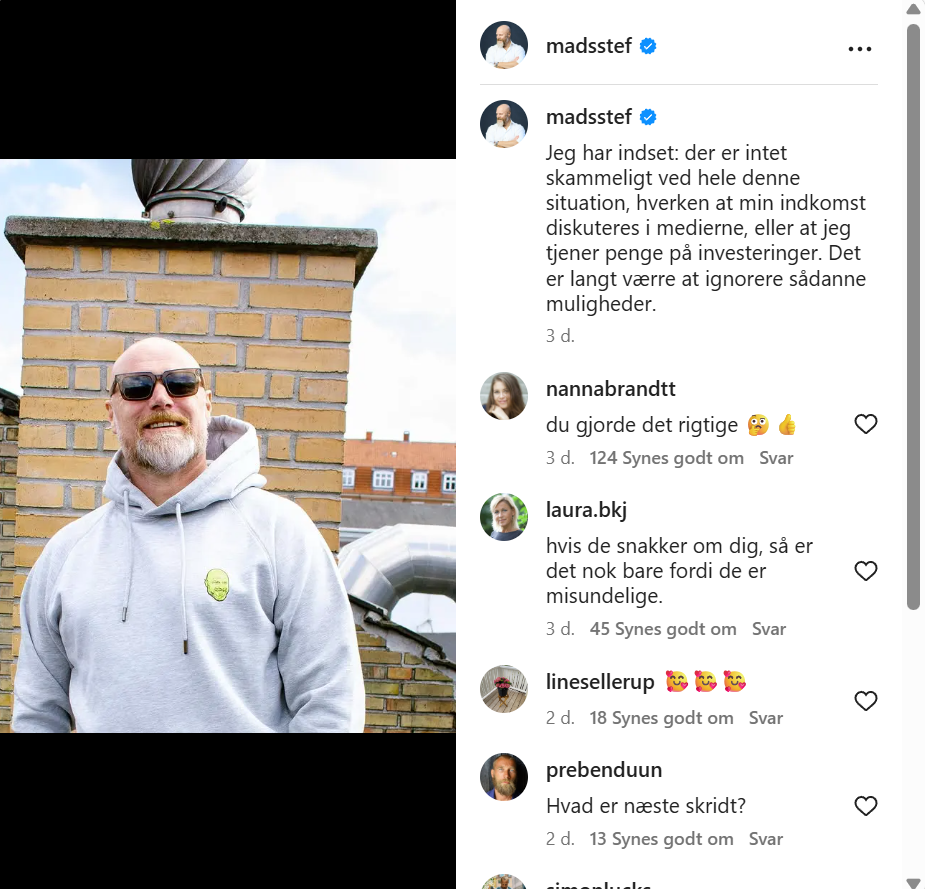Like linesellerup's comment with heart icon

point(865,701)
